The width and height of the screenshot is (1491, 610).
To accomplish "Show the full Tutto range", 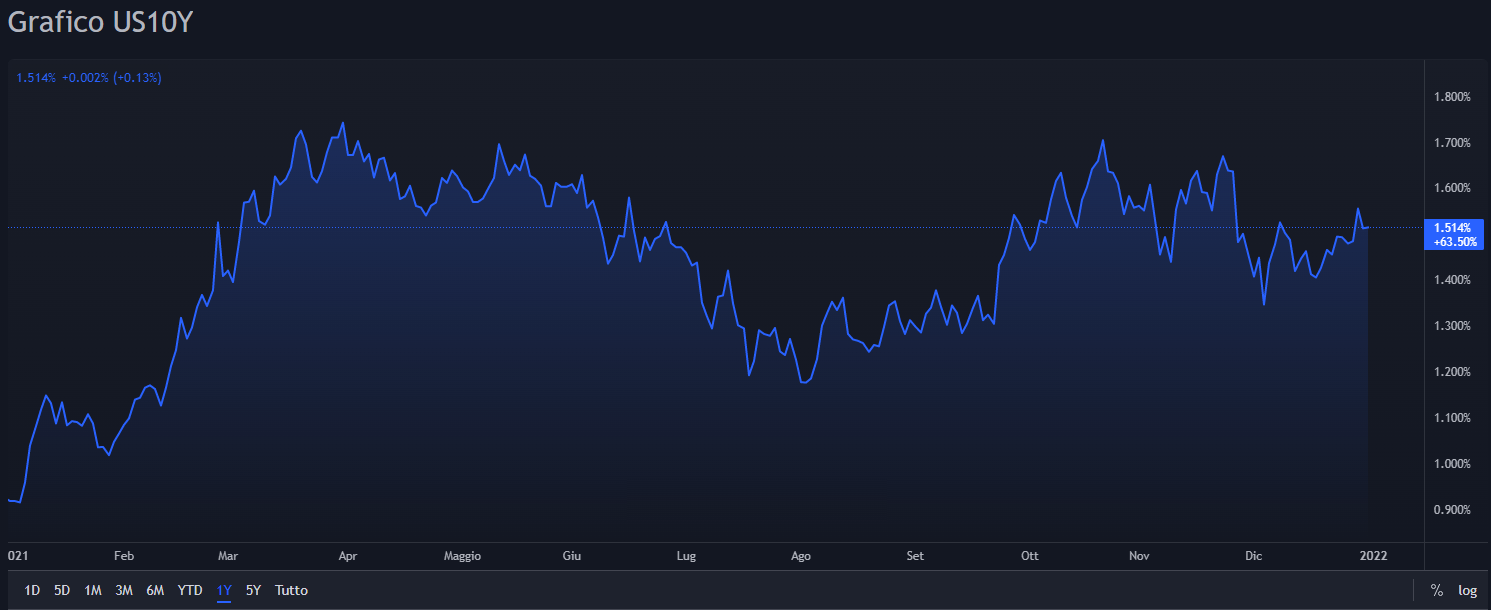I will pyautogui.click(x=291, y=590).
